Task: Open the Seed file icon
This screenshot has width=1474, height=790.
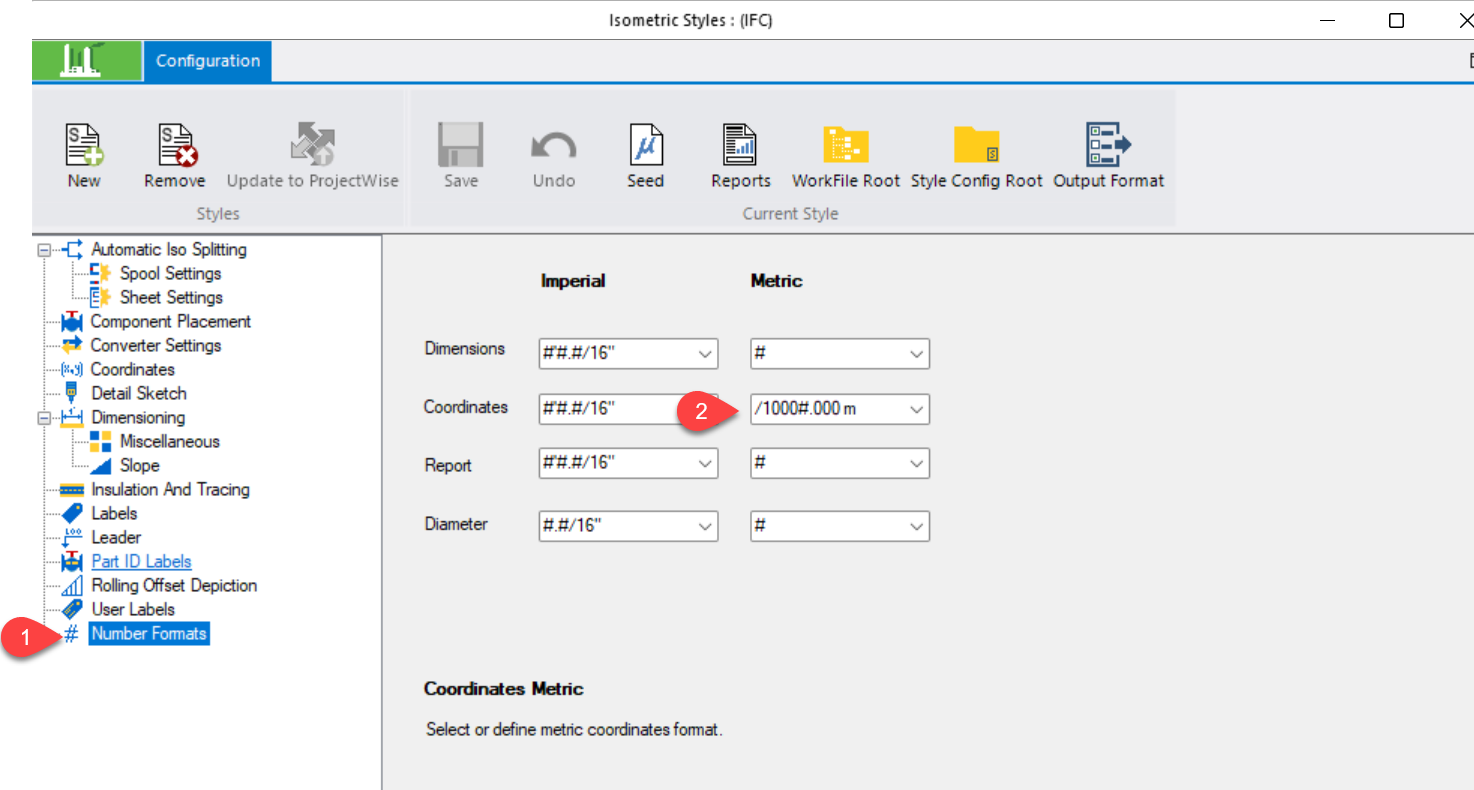Action: coord(645,146)
